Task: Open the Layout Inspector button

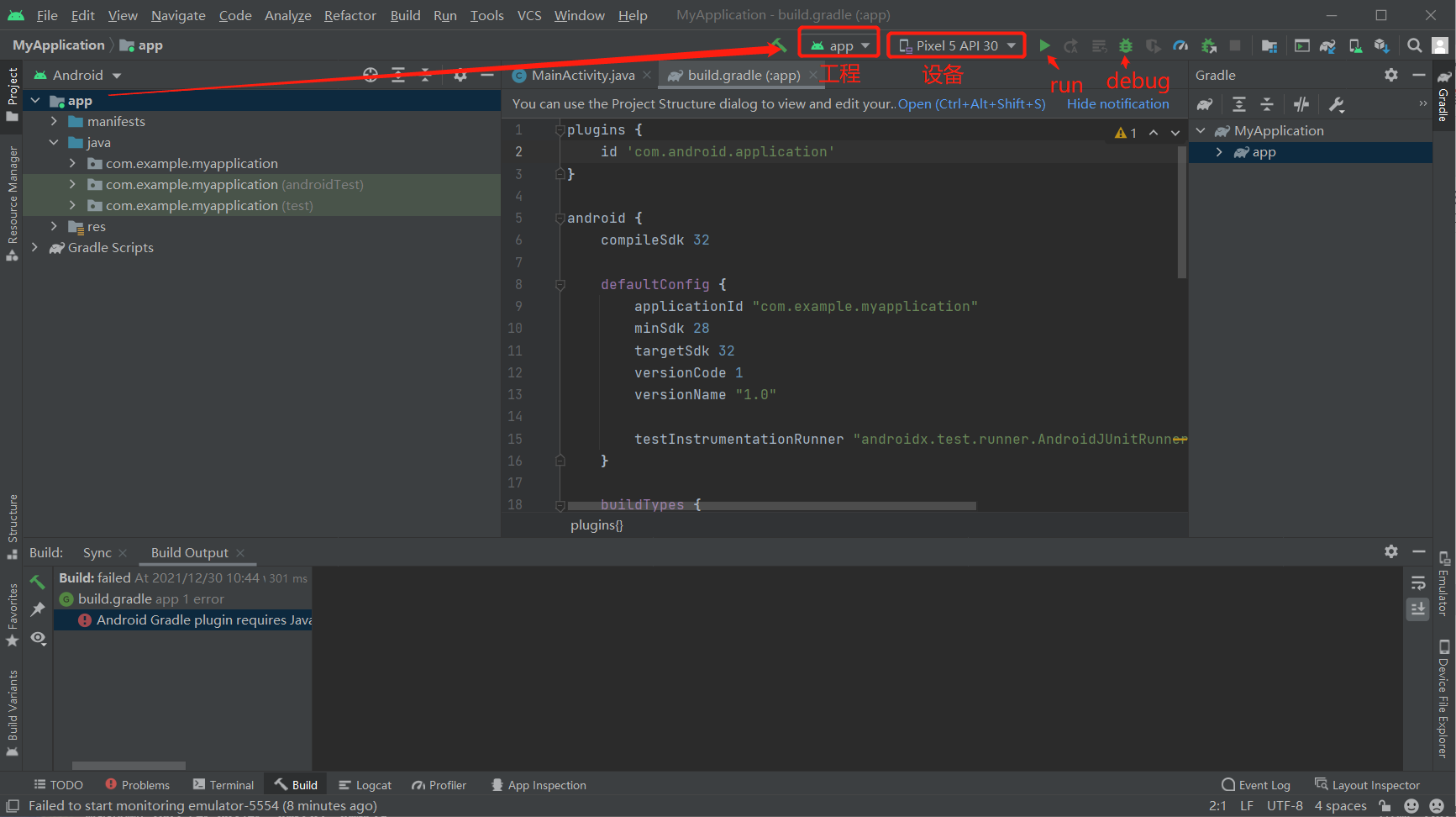Action: [1367, 785]
